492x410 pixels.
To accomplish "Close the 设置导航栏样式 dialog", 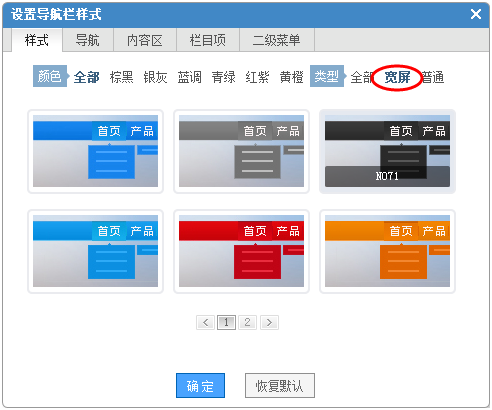I will tap(476, 14).
